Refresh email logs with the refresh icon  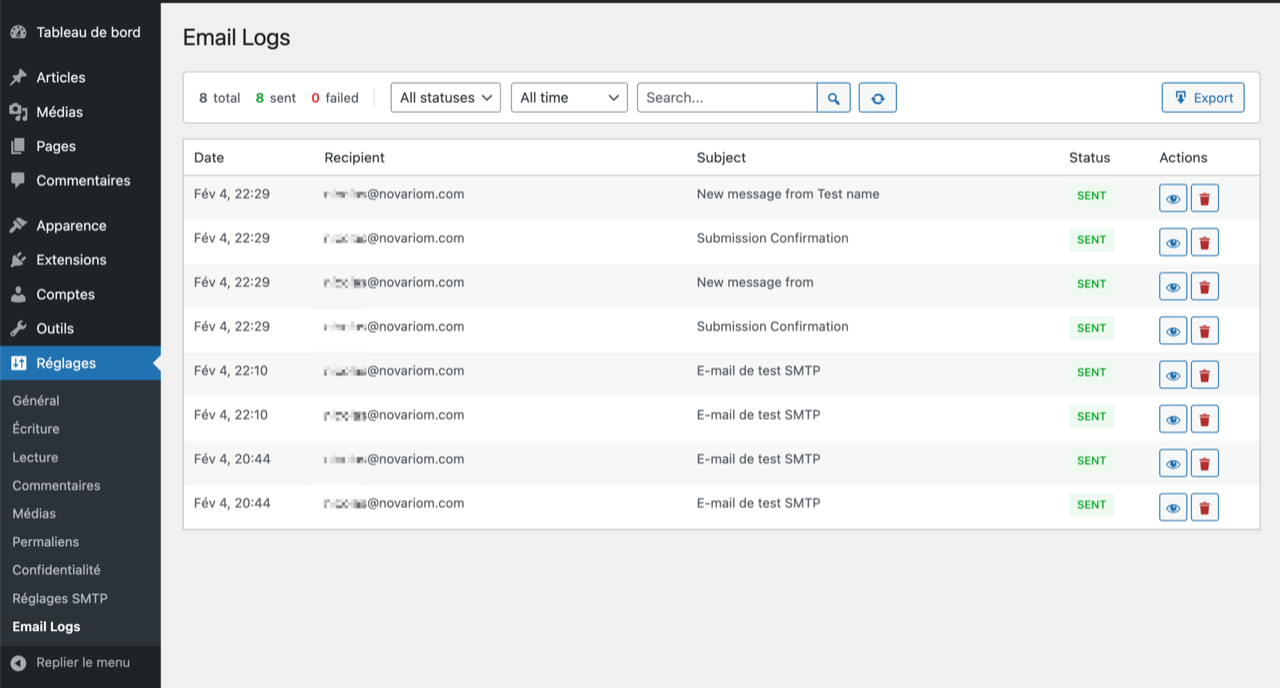(x=877, y=97)
